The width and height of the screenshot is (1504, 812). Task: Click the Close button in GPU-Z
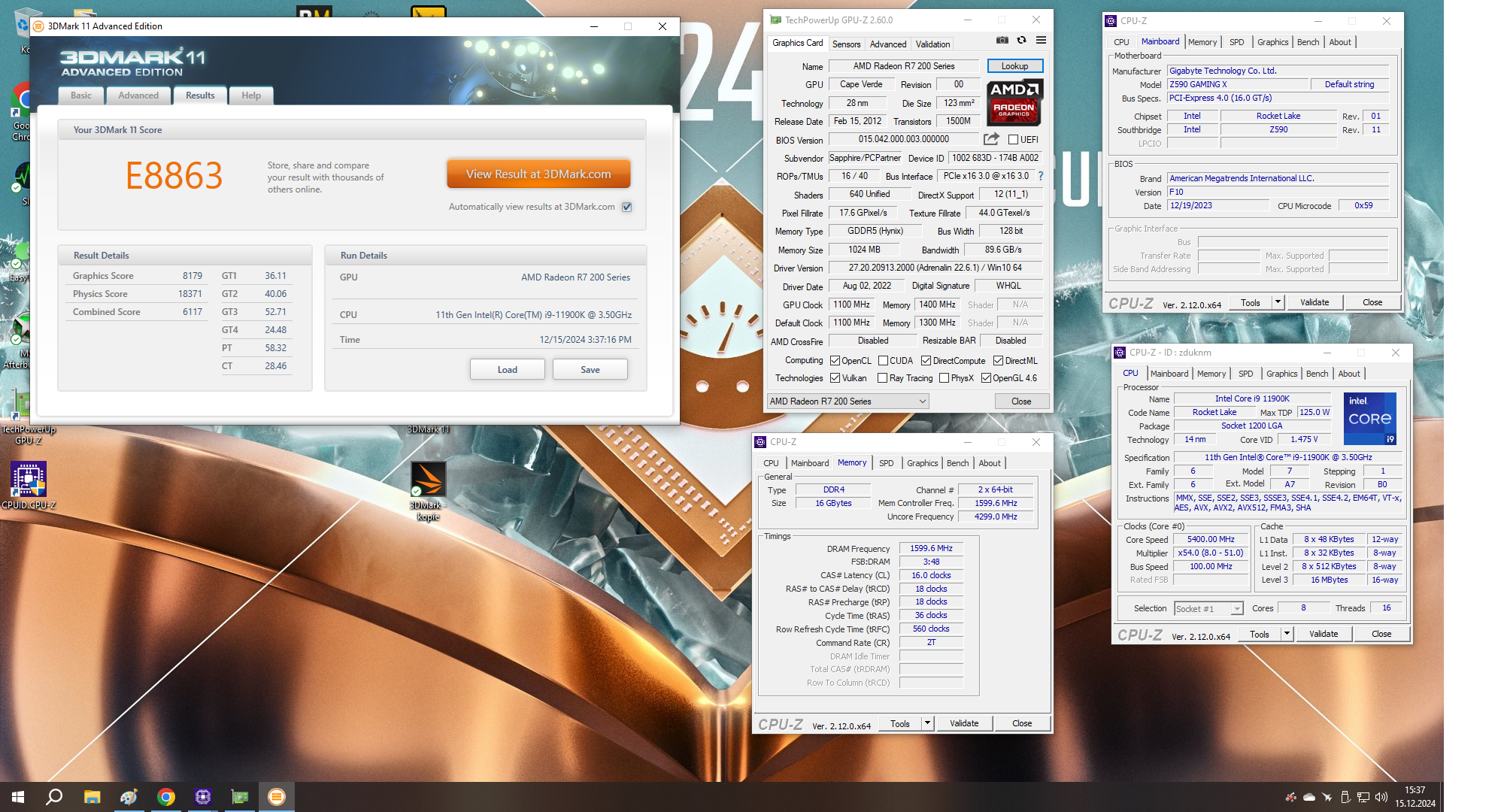coord(1021,401)
